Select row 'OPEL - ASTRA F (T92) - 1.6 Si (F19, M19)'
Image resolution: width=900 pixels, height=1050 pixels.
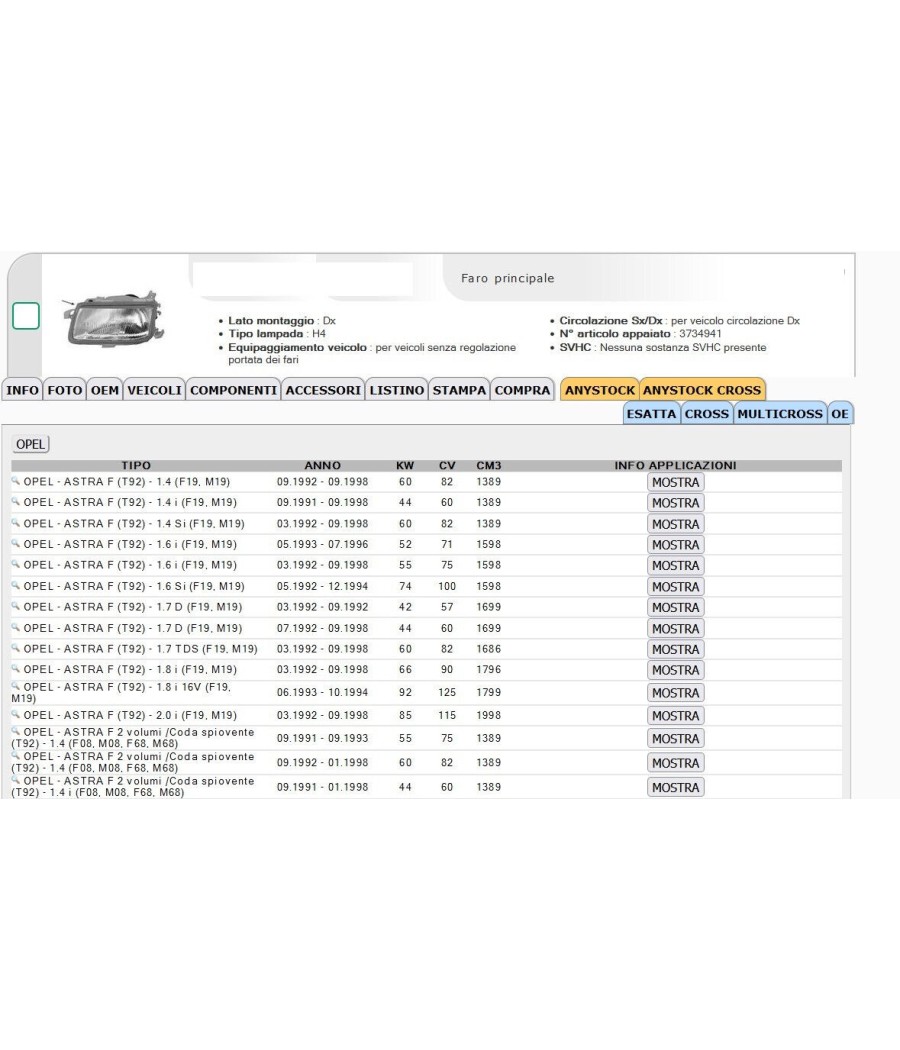point(427,586)
